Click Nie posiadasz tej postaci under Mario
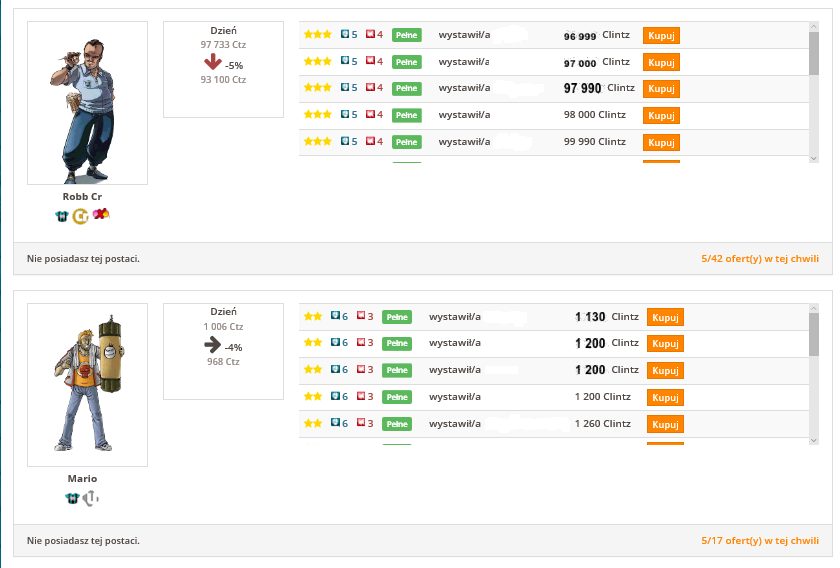Screen dimensions: 840x568 pyautogui.click(x=83, y=541)
